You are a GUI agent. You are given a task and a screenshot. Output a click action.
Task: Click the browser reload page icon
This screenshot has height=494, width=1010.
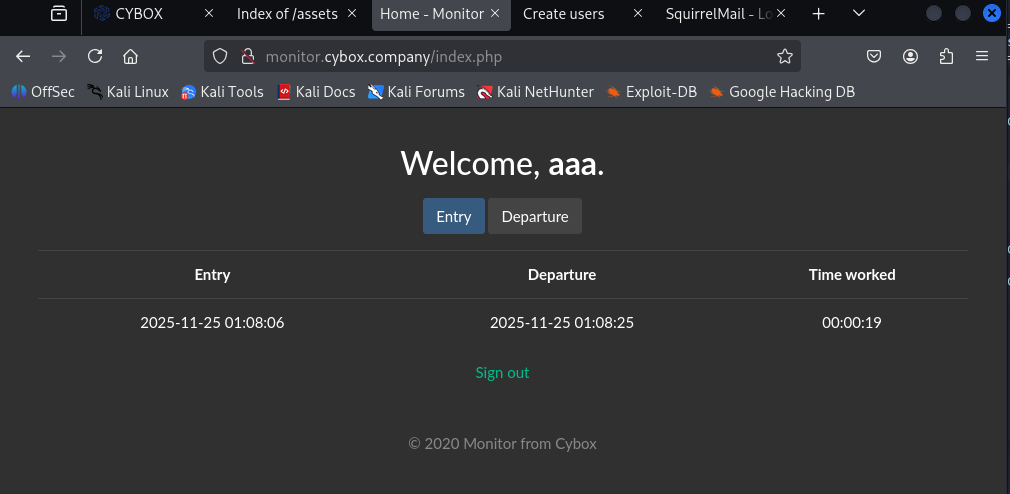point(95,57)
